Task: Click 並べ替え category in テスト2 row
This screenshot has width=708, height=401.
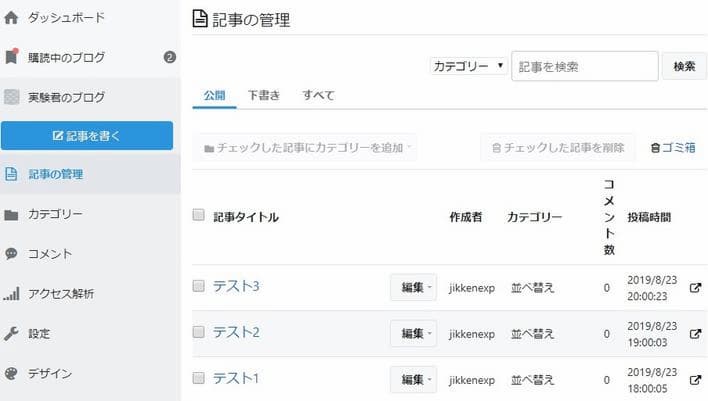Action: click(x=532, y=334)
